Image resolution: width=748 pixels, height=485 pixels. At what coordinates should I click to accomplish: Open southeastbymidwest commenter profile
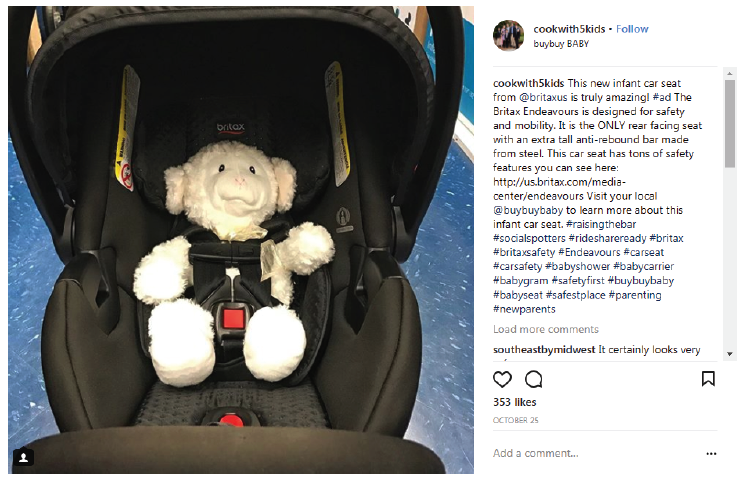point(544,350)
